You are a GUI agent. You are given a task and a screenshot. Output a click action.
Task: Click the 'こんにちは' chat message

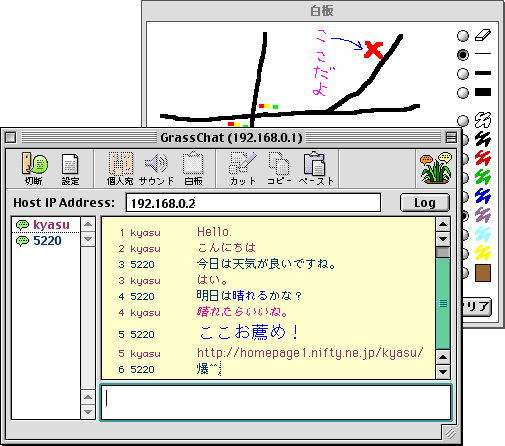pos(226,248)
